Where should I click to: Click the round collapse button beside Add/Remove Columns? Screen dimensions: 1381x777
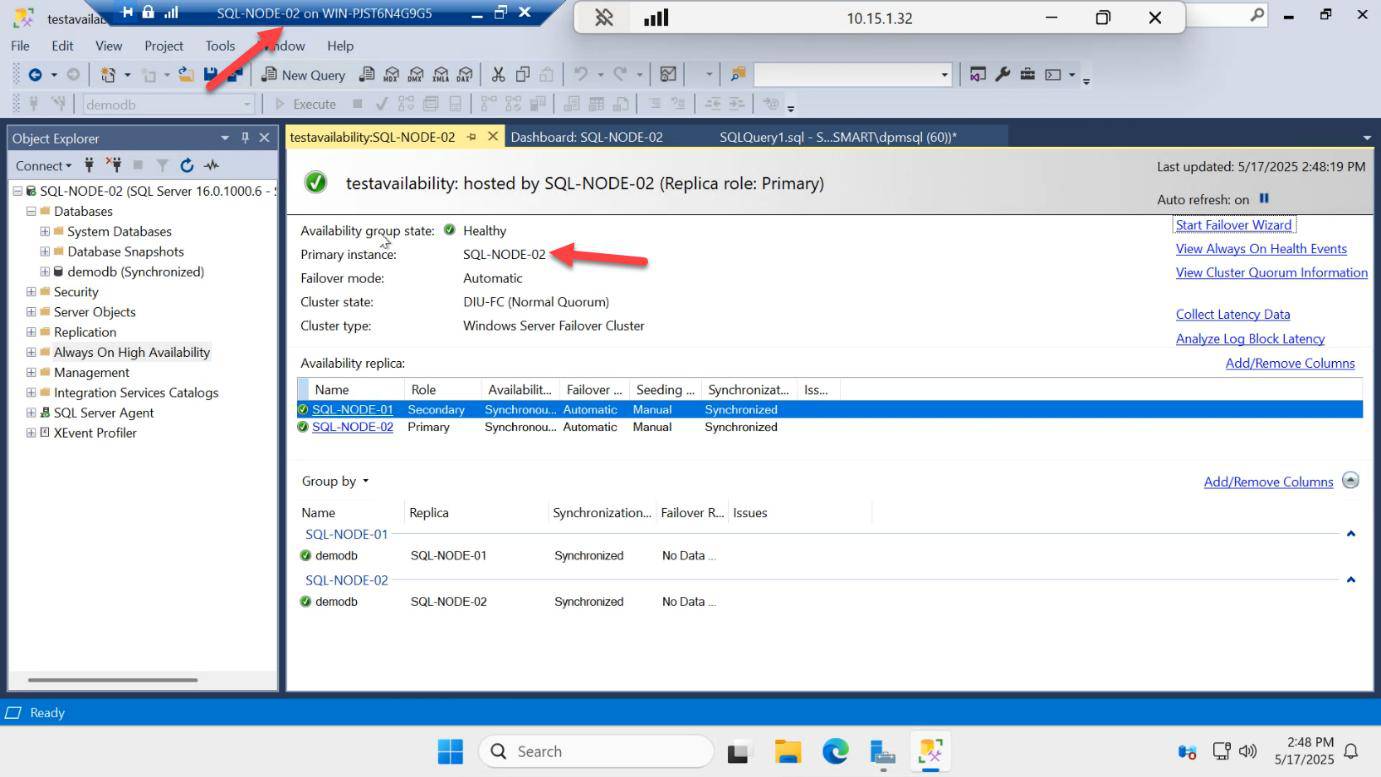[x=1351, y=481]
